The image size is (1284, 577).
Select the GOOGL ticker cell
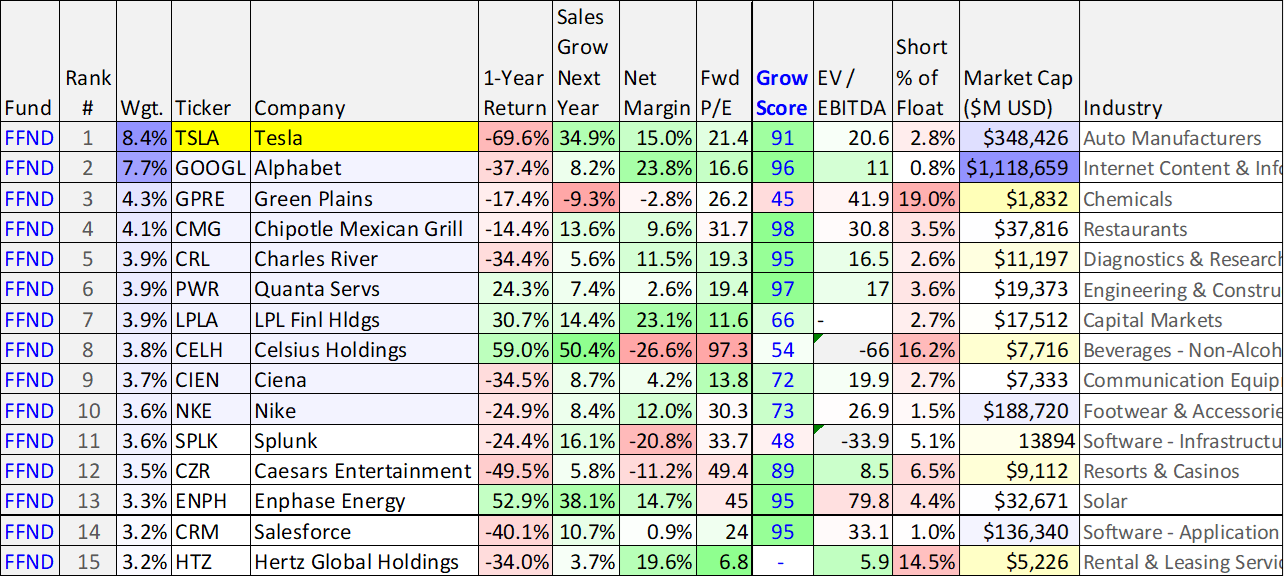click(212, 168)
